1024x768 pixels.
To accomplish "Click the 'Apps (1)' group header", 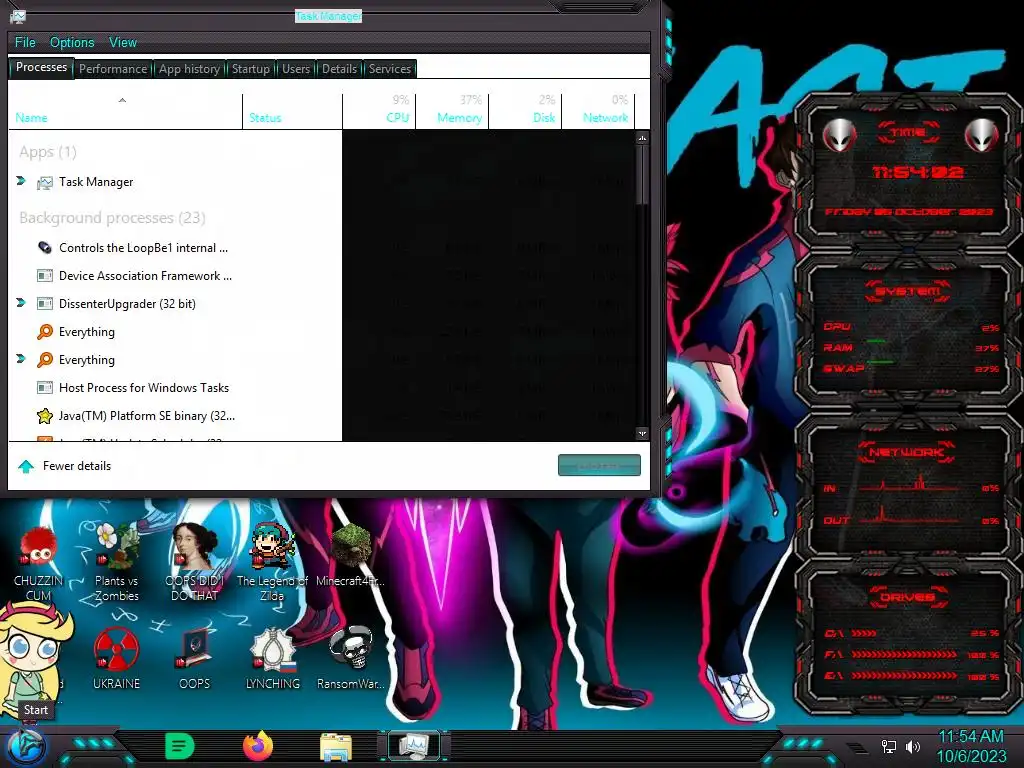I will (x=48, y=152).
